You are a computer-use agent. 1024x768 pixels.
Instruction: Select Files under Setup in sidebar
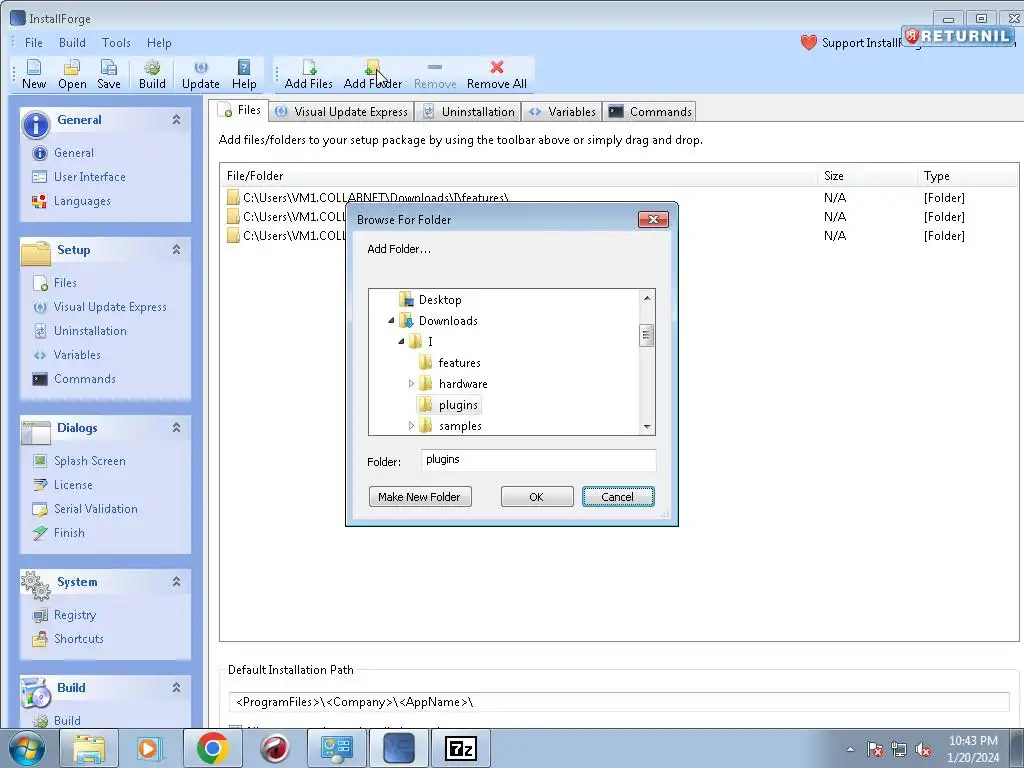click(x=65, y=283)
